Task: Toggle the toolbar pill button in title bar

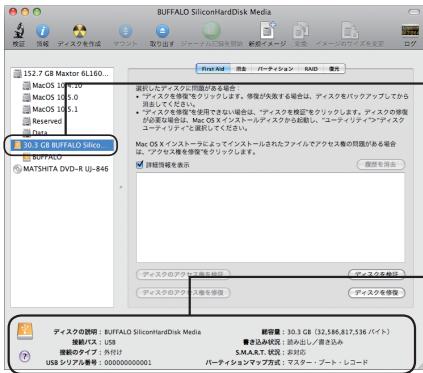Action: pos(414,12)
